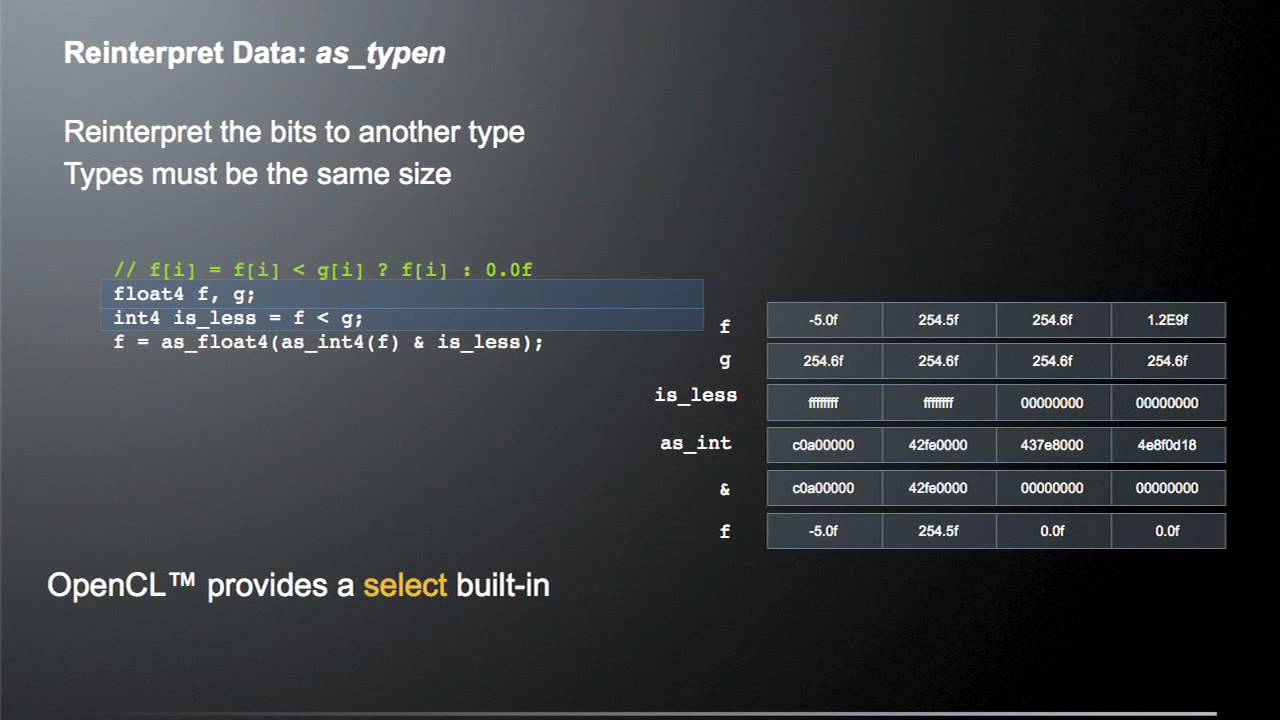Viewport: 1280px width, 720px height.
Task: Click the text 'OpenCL™ provides a'
Action: (201, 585)
